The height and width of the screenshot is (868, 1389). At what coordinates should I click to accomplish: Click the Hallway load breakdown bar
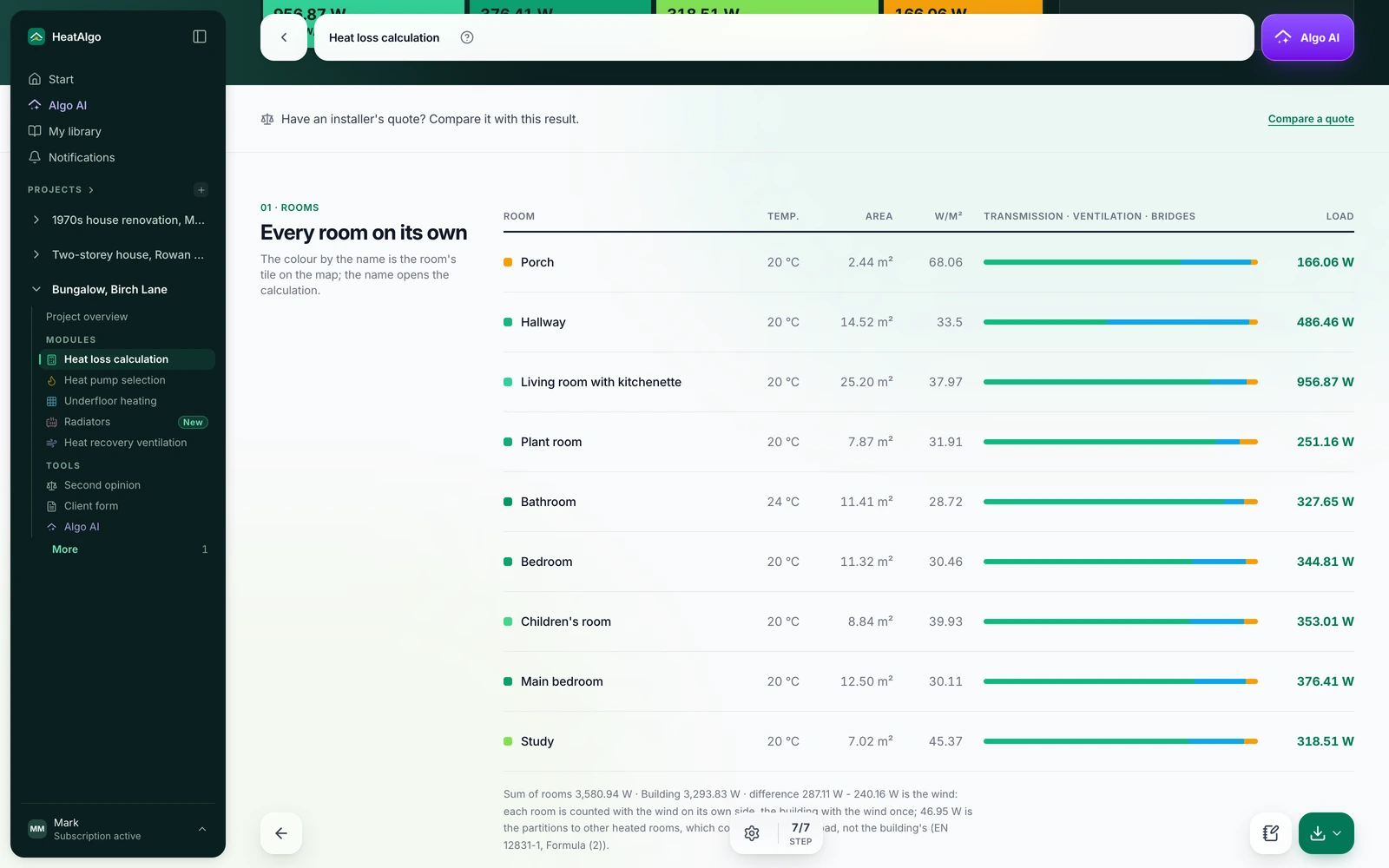click(1121, 322)
